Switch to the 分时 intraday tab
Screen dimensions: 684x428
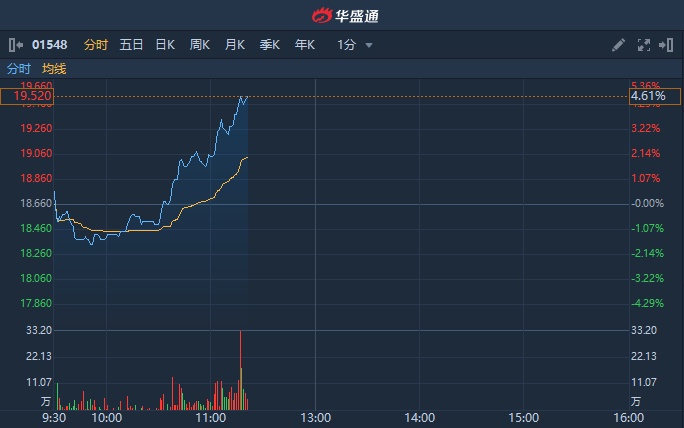tap(96, 45)
